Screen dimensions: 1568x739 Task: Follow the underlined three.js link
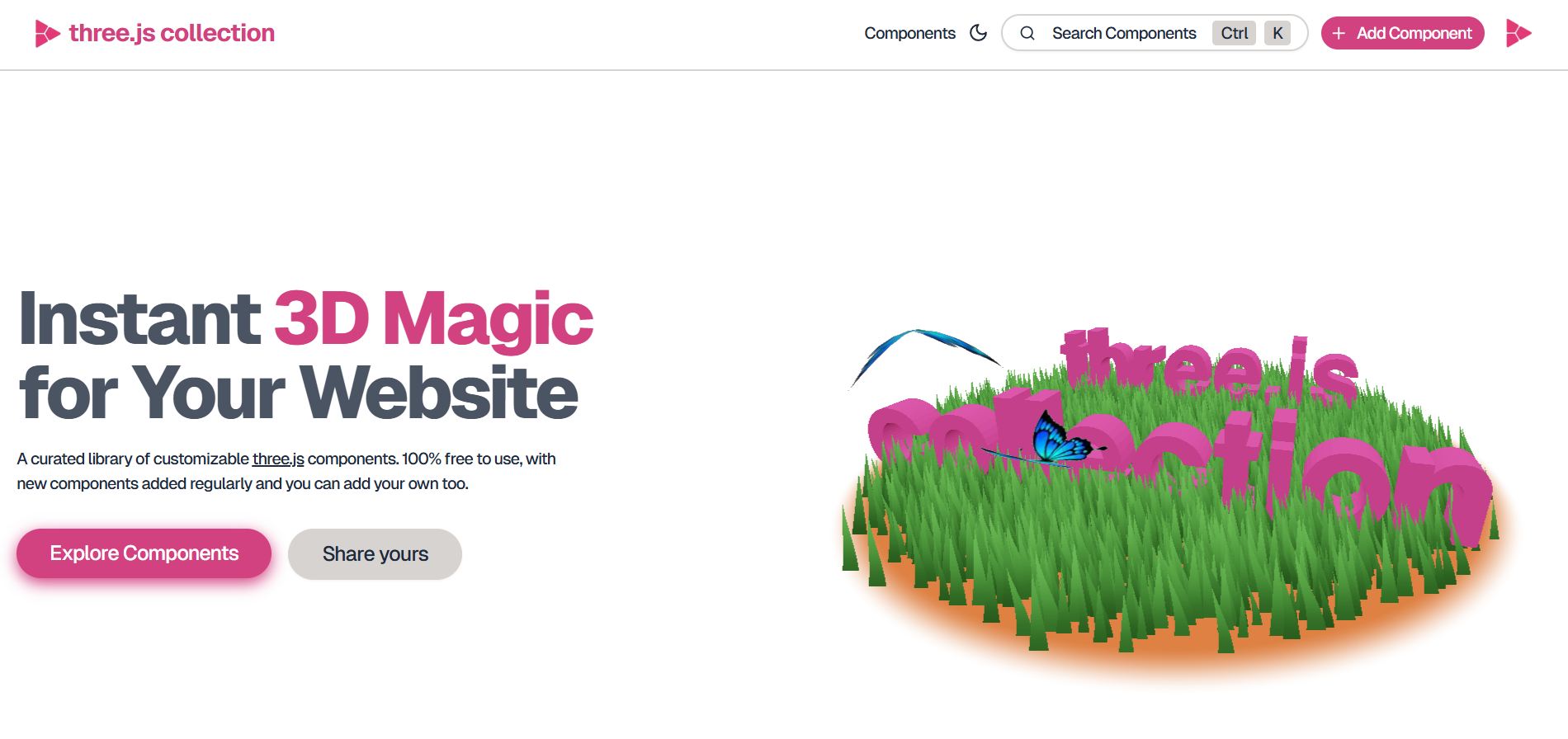(278, 459)
